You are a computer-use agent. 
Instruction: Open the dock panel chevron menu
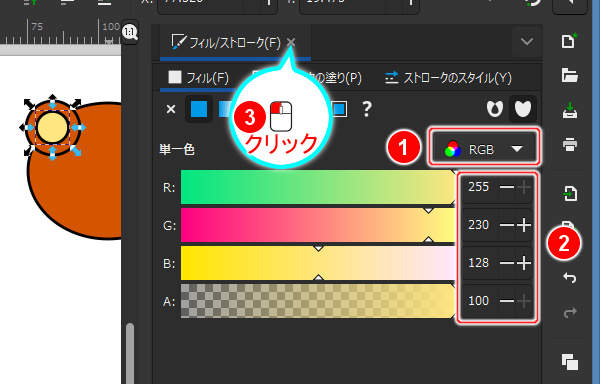click(527, 41)
